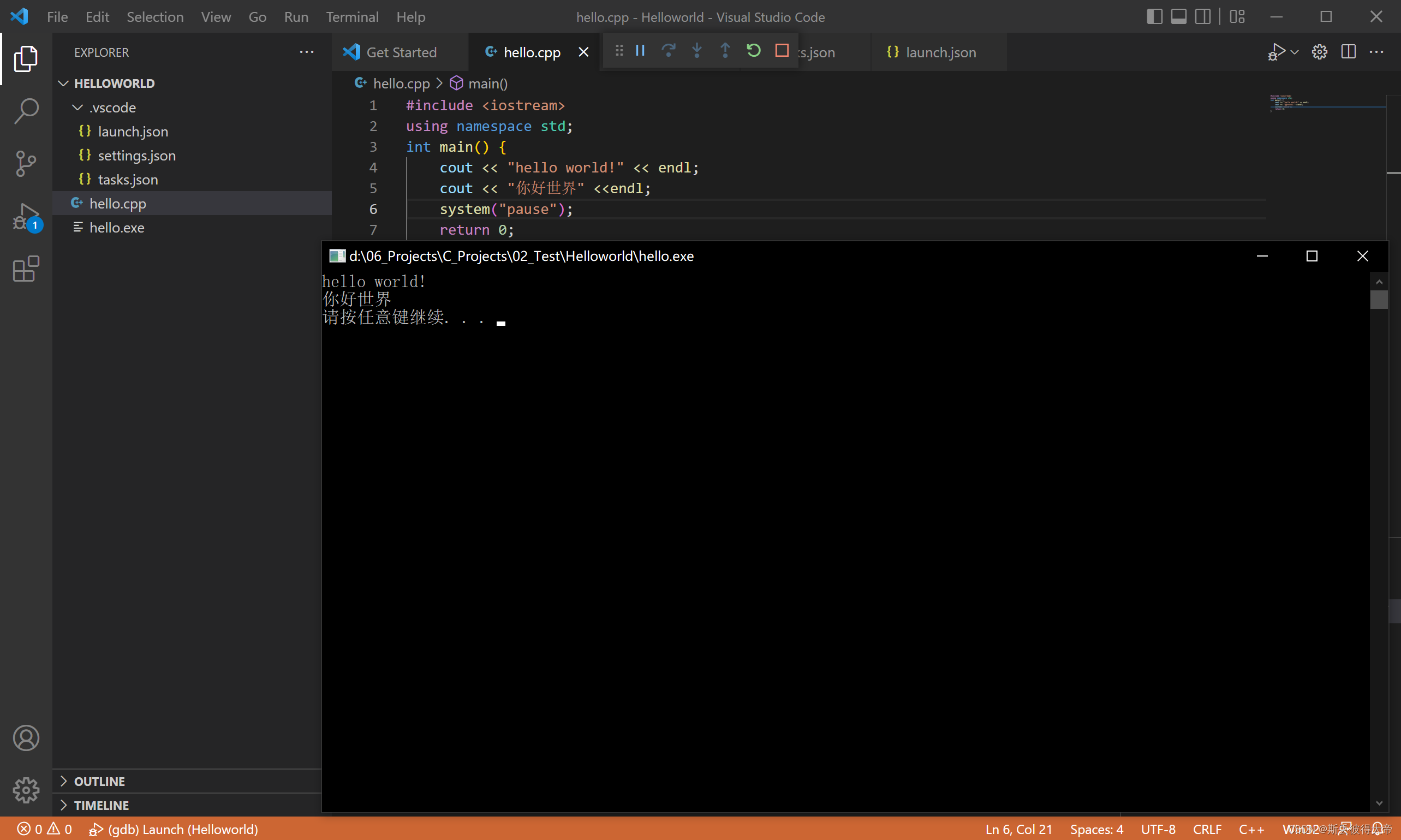This screenshot has height=840, width=1401.
Task: Grab the debug toolbar drag handle
Action: (x=619, y=51)
